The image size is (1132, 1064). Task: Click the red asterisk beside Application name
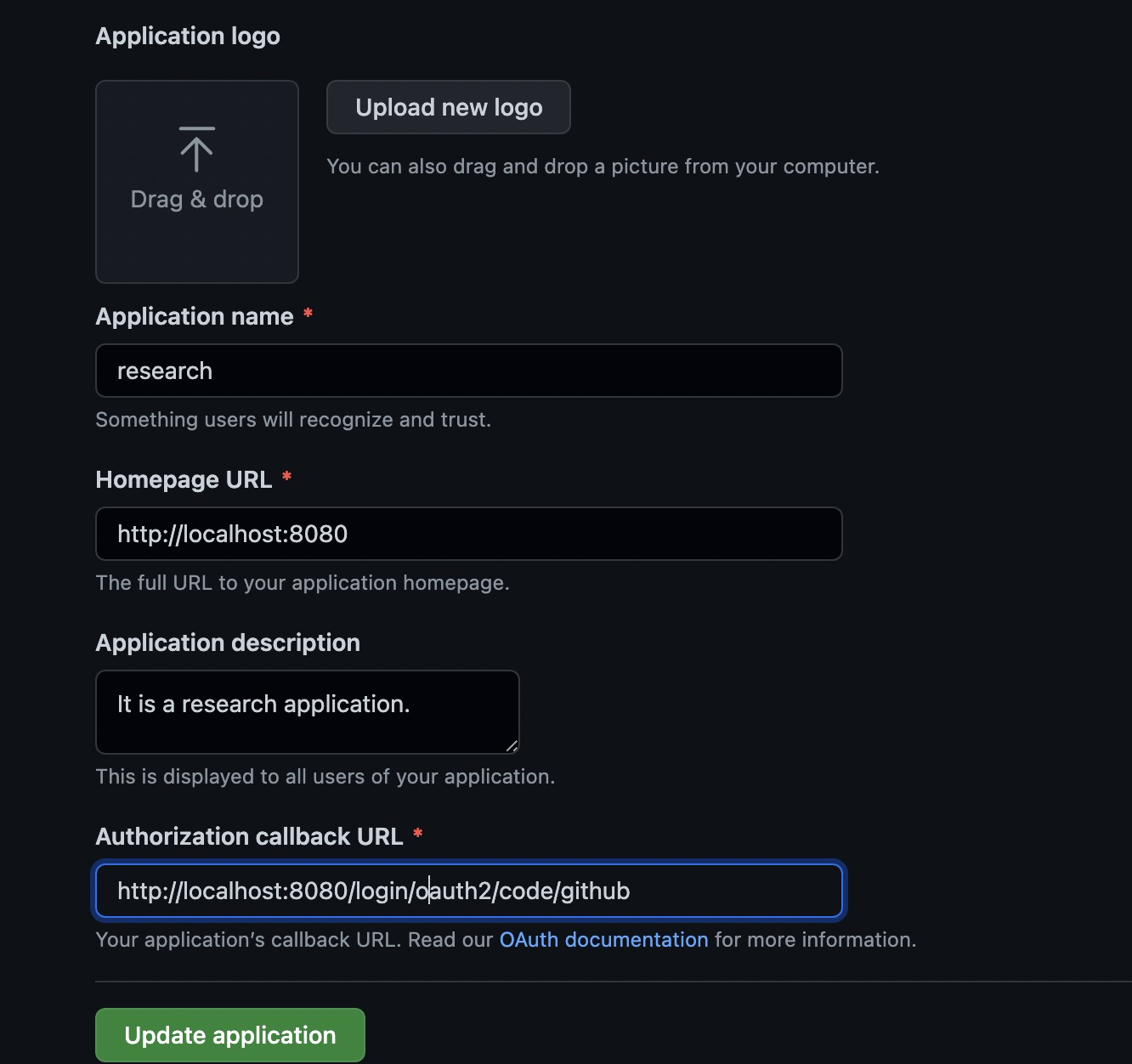(x=308, y=314)
